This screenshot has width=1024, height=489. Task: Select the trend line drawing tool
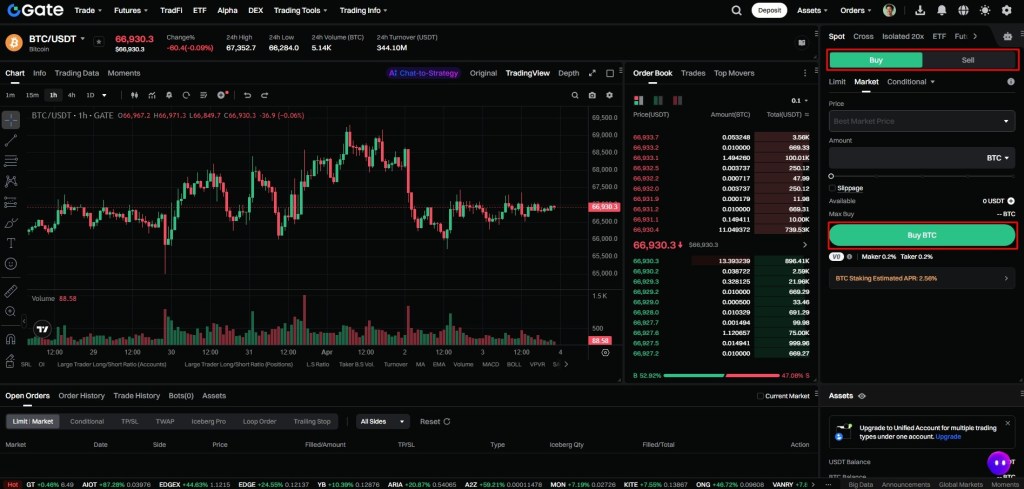11,140
